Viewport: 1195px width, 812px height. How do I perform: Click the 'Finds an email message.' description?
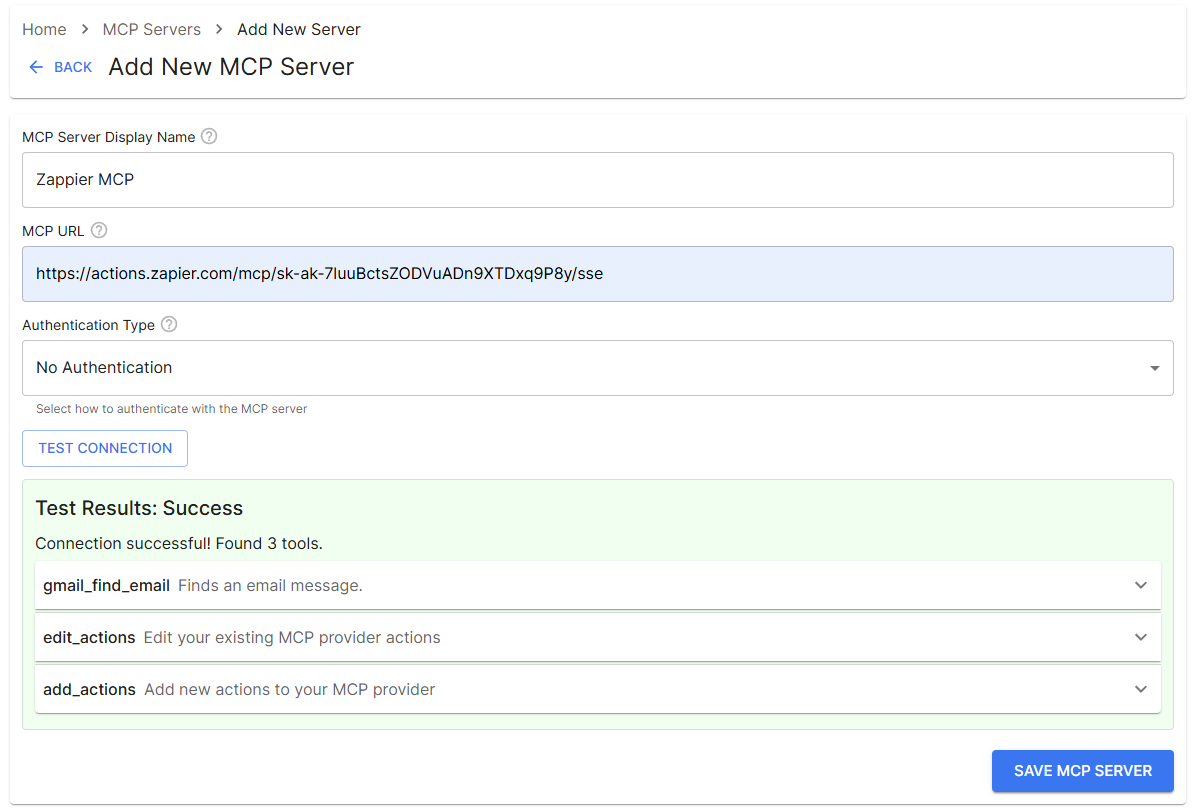pos(271,586)
